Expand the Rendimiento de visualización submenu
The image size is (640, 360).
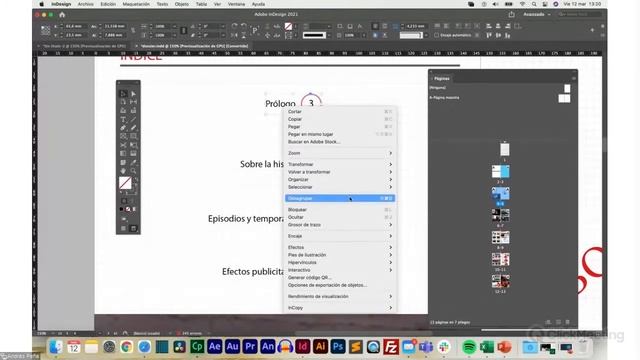pyautogui.click(x=340, y=297)
